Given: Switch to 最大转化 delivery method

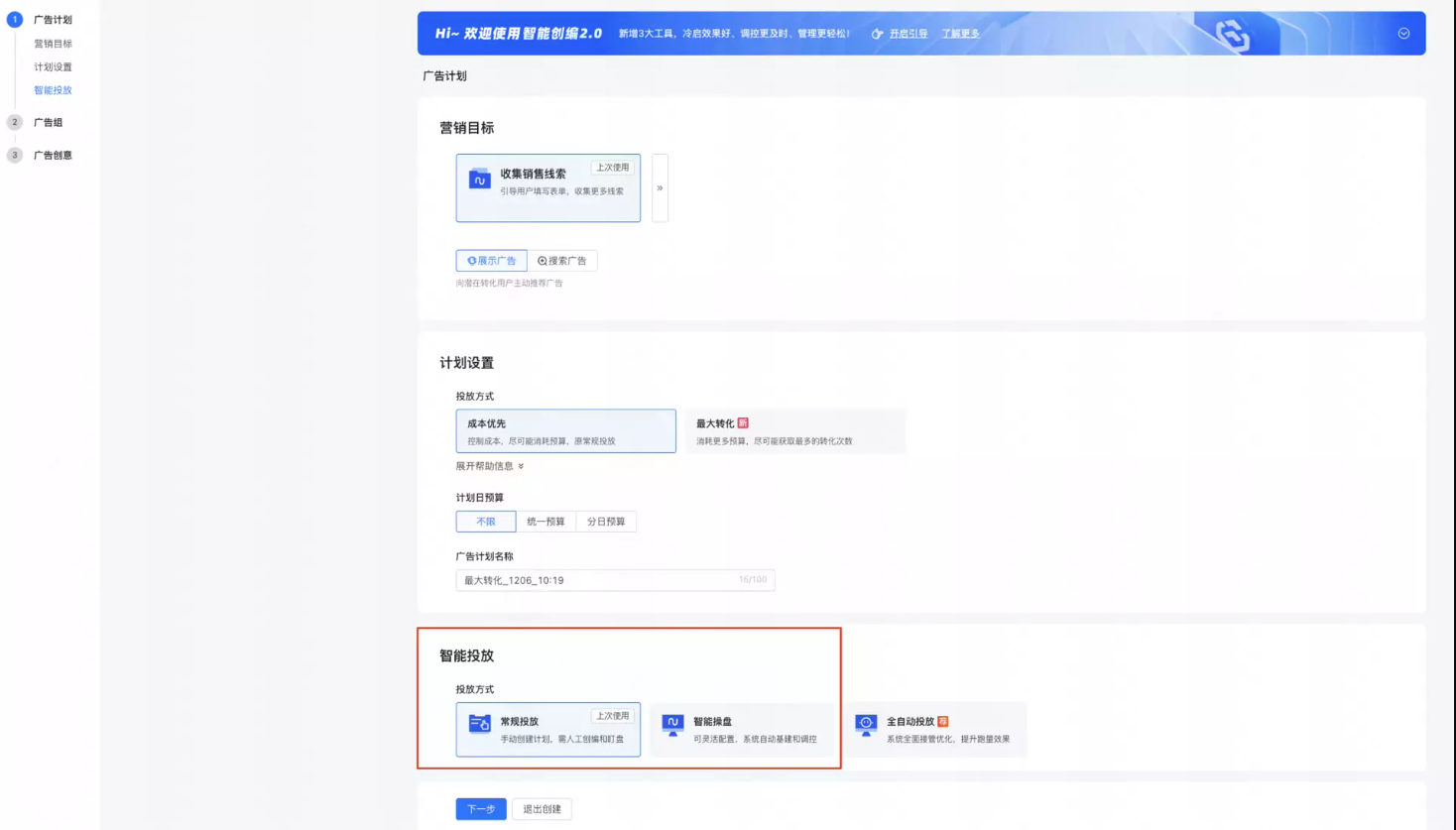Looking at the screenshot, I should [793, 430].
